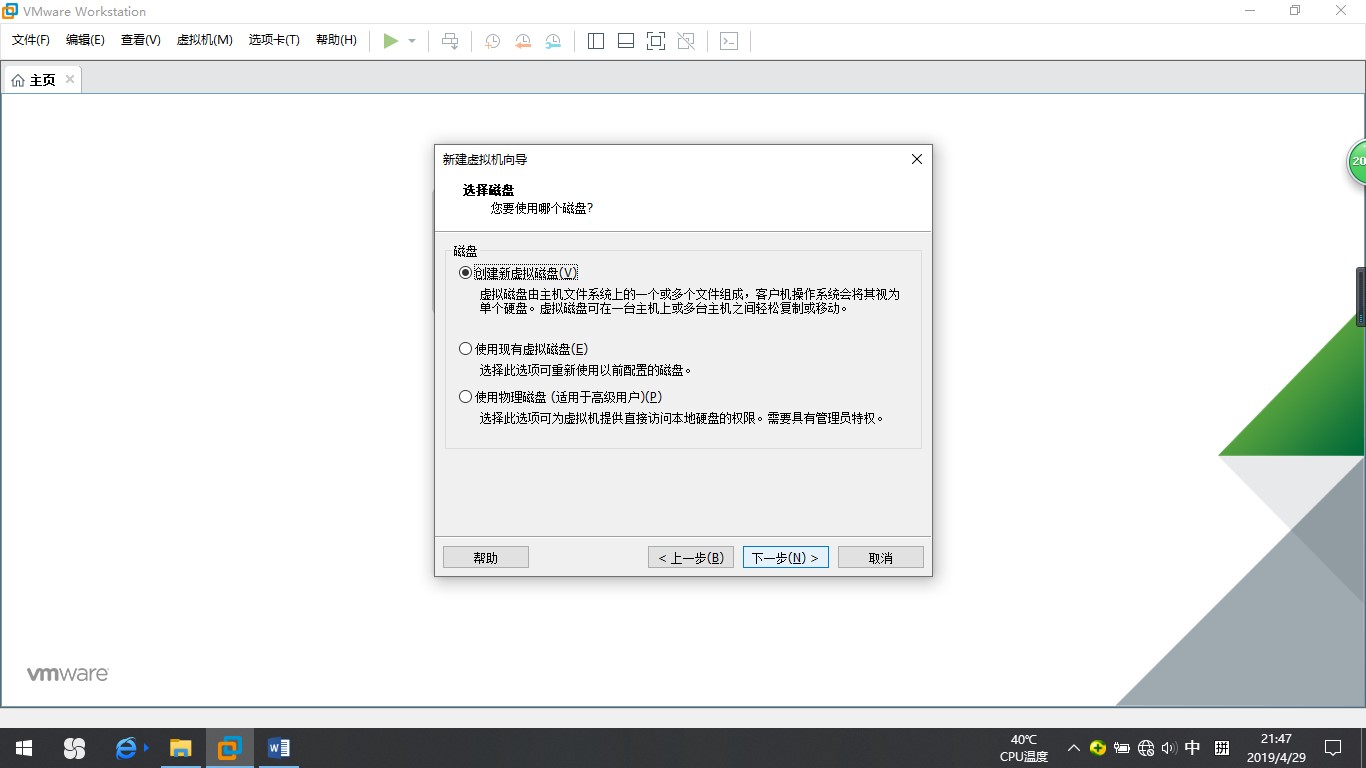Click the volume speaker tray icon

1169,748
